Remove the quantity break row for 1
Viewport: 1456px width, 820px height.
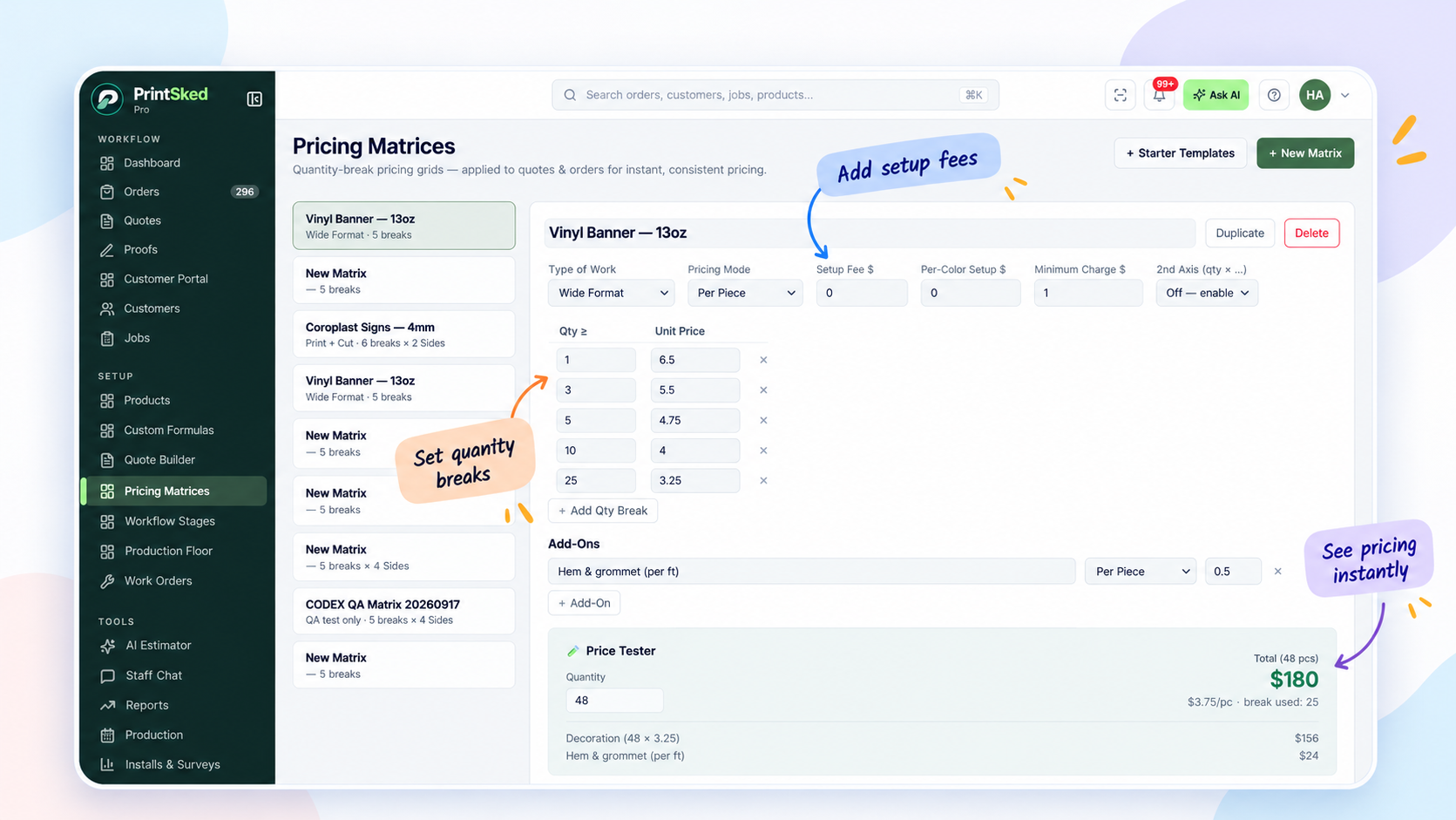763,360
